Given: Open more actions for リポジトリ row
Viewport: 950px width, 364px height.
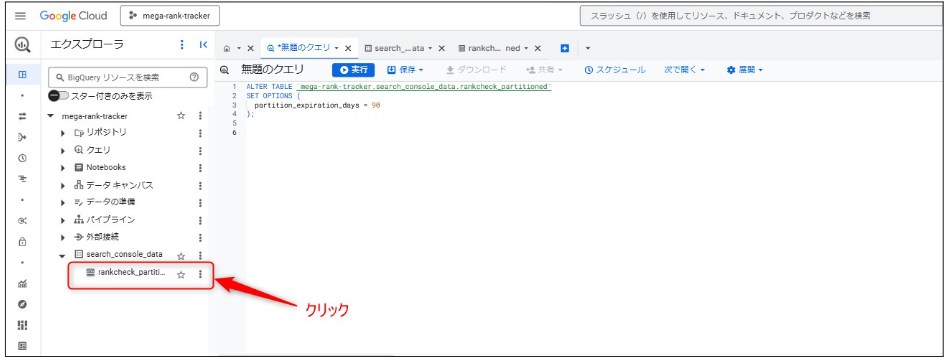Looking at the screenshot, I should [x=200, y=133].
